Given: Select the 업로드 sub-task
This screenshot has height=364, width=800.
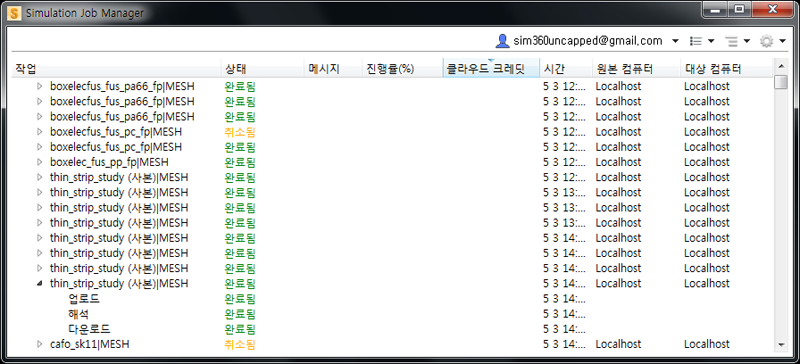Looking at the screenshot, I should [84, 299].
